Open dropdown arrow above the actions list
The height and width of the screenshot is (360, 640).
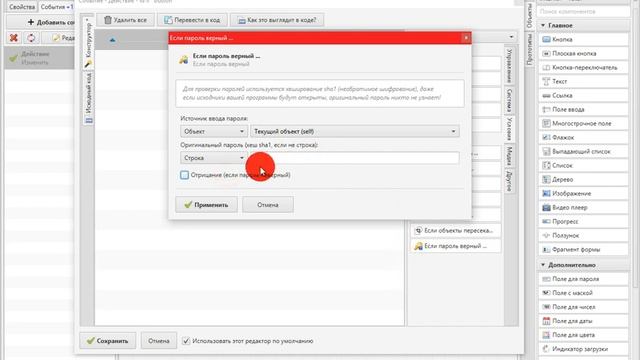tap(511, 37)
